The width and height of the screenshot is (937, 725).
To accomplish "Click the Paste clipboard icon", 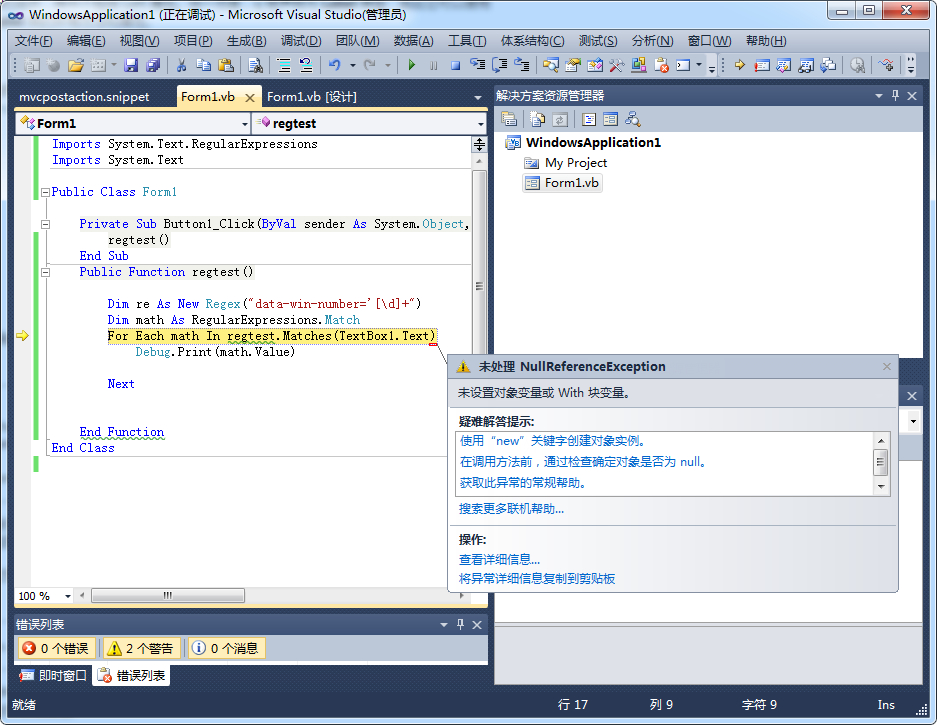I will coord(226,66).
